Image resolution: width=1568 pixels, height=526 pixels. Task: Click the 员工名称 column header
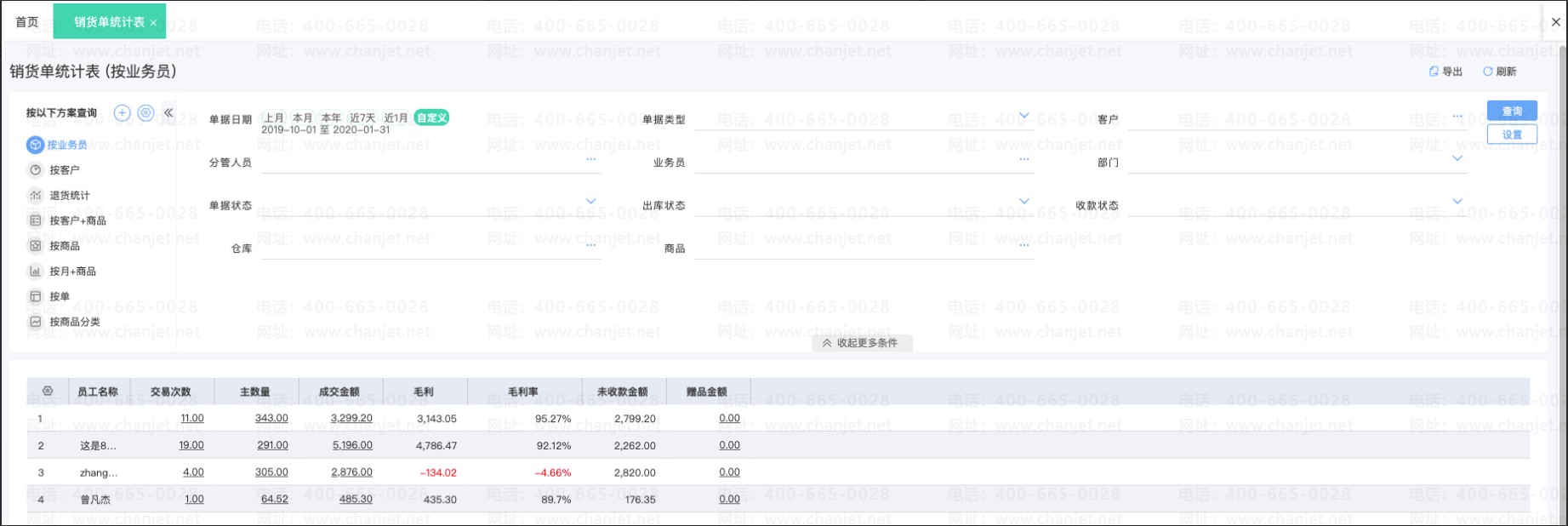pos(98,392)
